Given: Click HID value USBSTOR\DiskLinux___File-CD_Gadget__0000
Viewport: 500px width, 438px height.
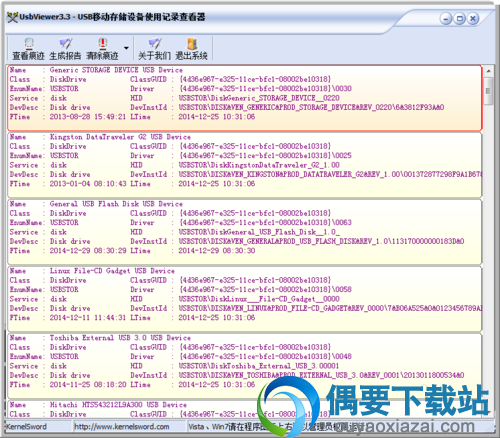Looking at the screenshot, I should pos(259,299).
